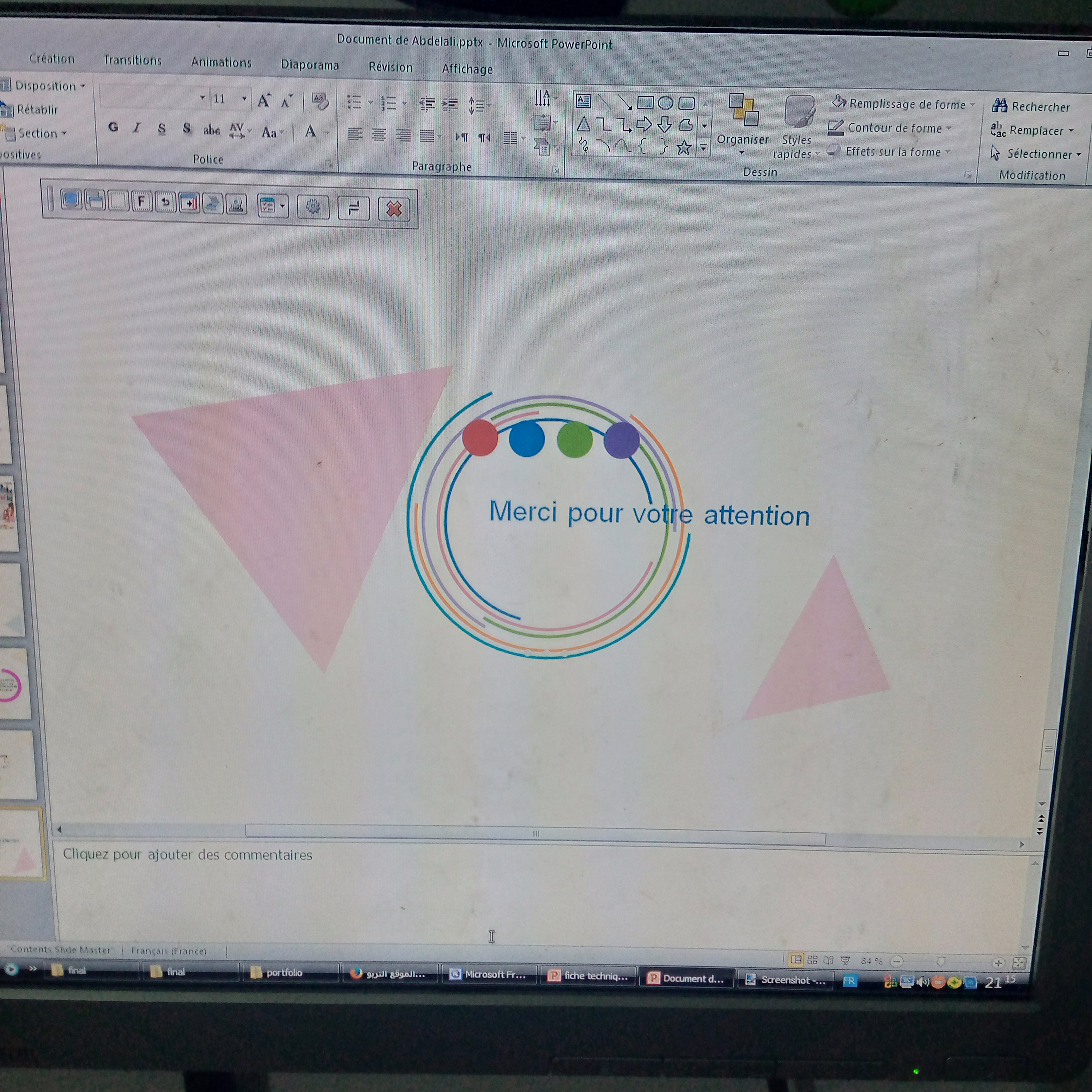Viewport: 1092px width, 1092px height.
Task: Click the Rechercher button
Action: coord(1031,106)
